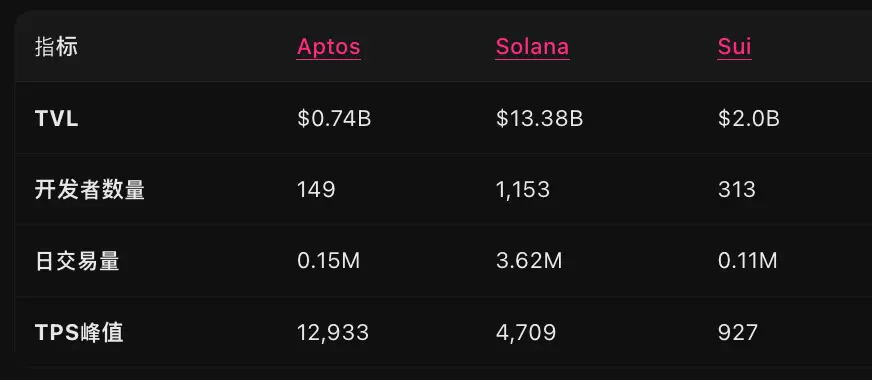The width and height of the screenshot is (872, 380).
Task: Click Solana TPS peak 4,709
Action: pos(526,333)
